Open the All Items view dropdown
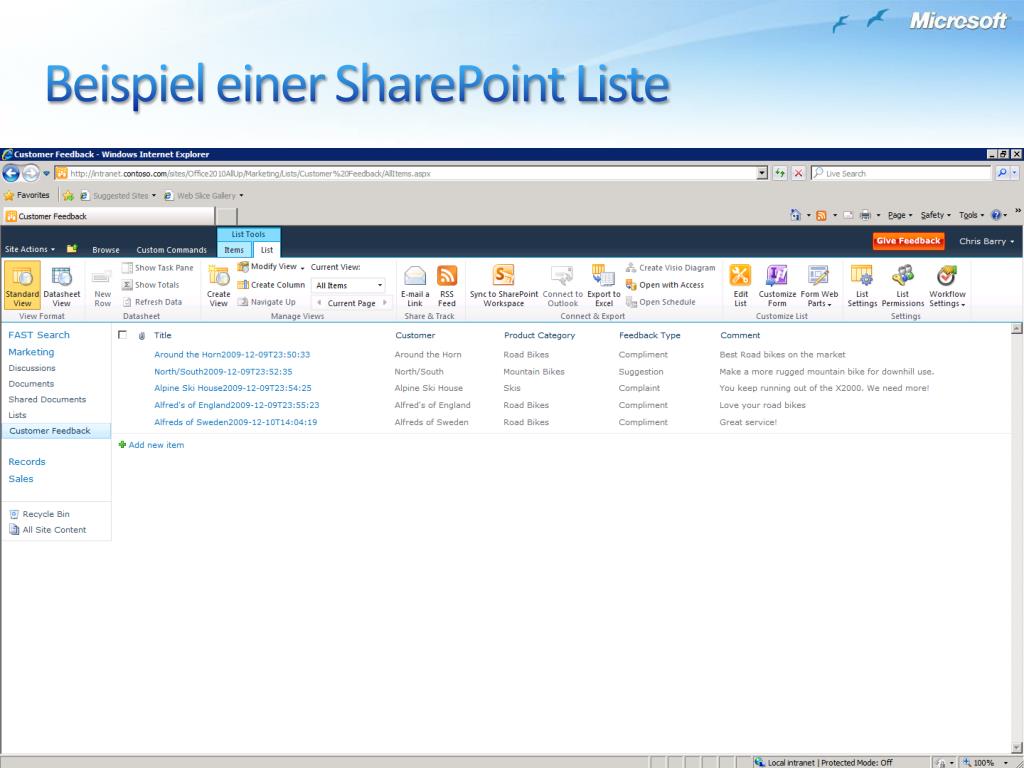This screenshot has width=1024, height=768. coord(348,285)
